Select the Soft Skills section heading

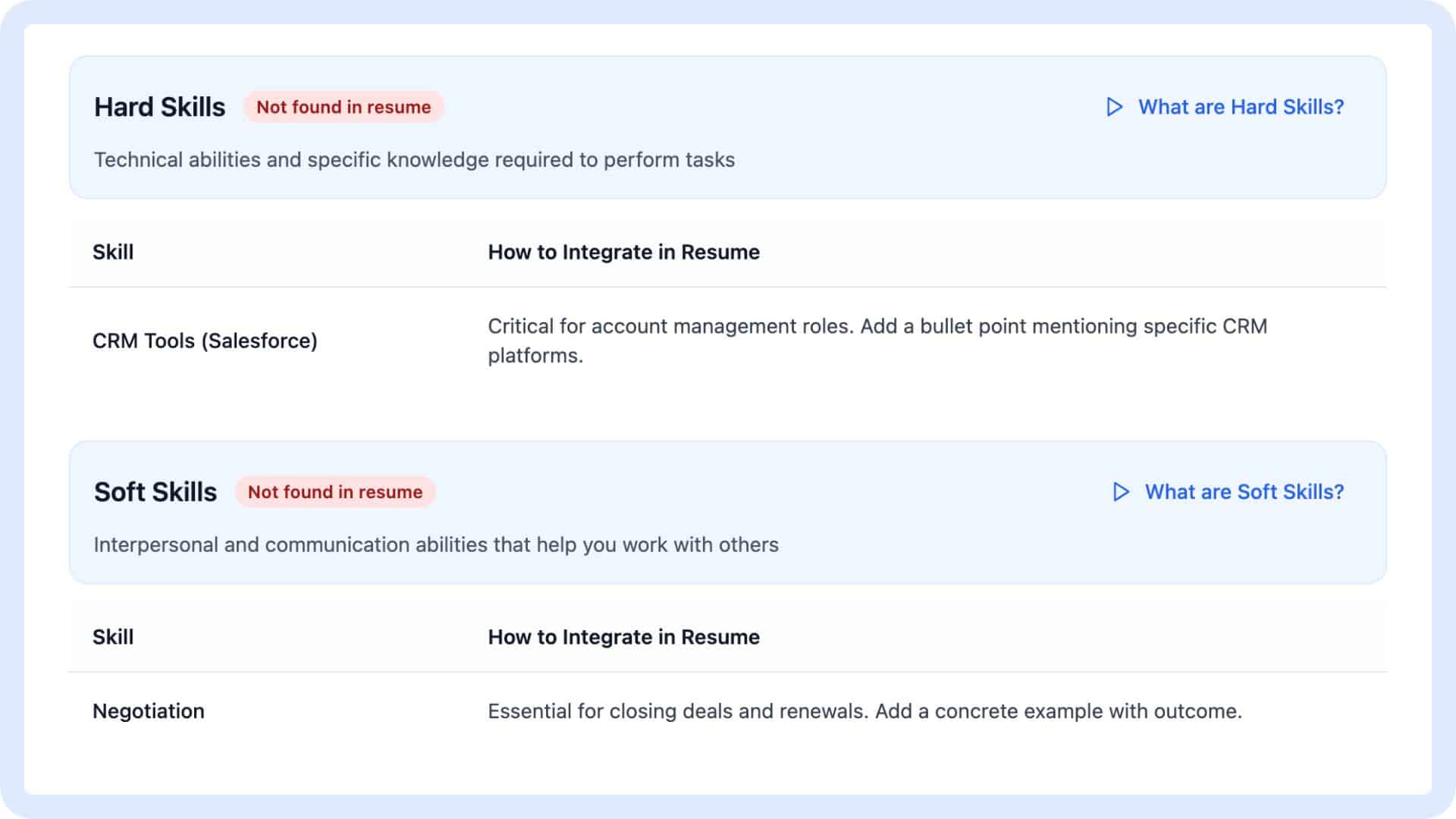pos(155,491)
